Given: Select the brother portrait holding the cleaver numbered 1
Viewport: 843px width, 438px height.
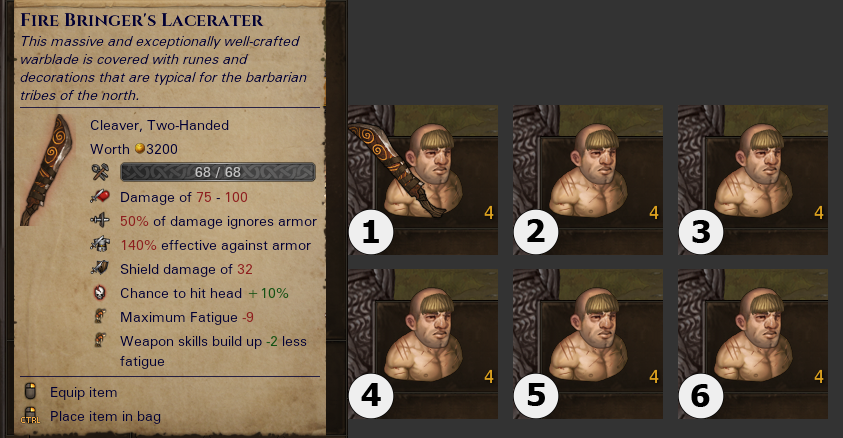Looking at the screenshot, I should (x=423, y=180).
